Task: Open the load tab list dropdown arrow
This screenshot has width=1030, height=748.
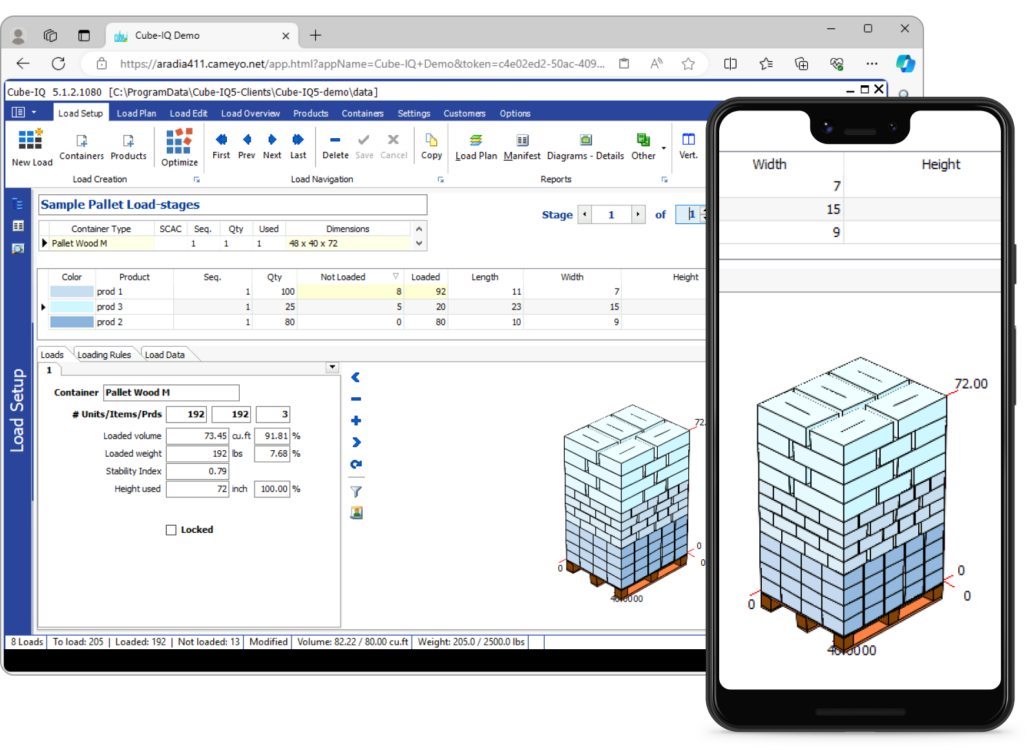Action: (332, 368)
